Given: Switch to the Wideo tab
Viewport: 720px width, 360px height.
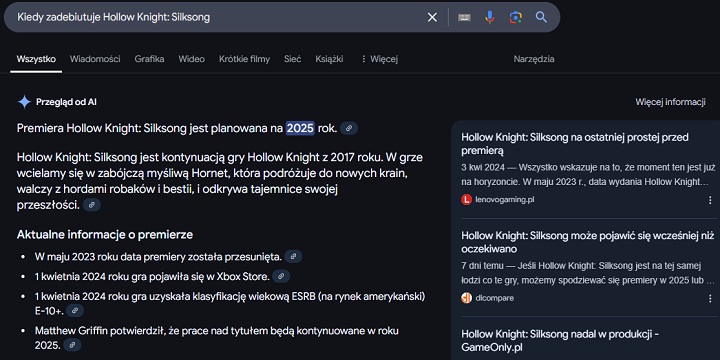Looking at the screenshot, I should pos(191,59).
